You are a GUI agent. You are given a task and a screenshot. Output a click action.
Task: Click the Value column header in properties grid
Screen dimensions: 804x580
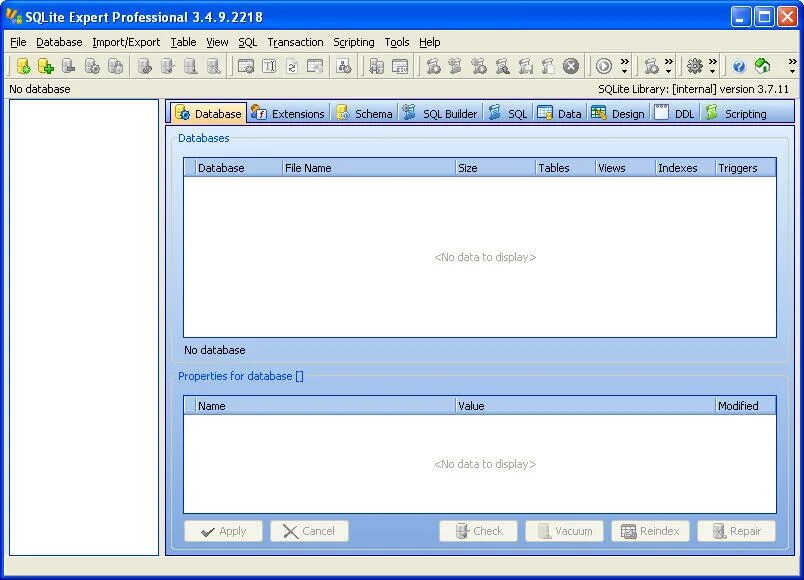coord(585,406)
